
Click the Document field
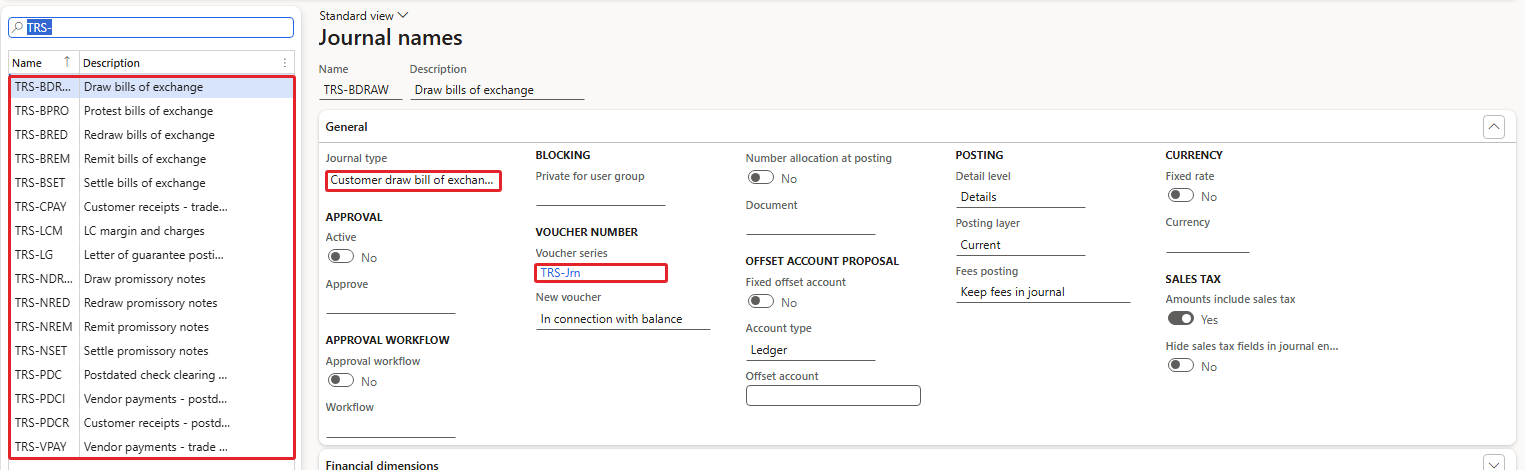[810, 225]
